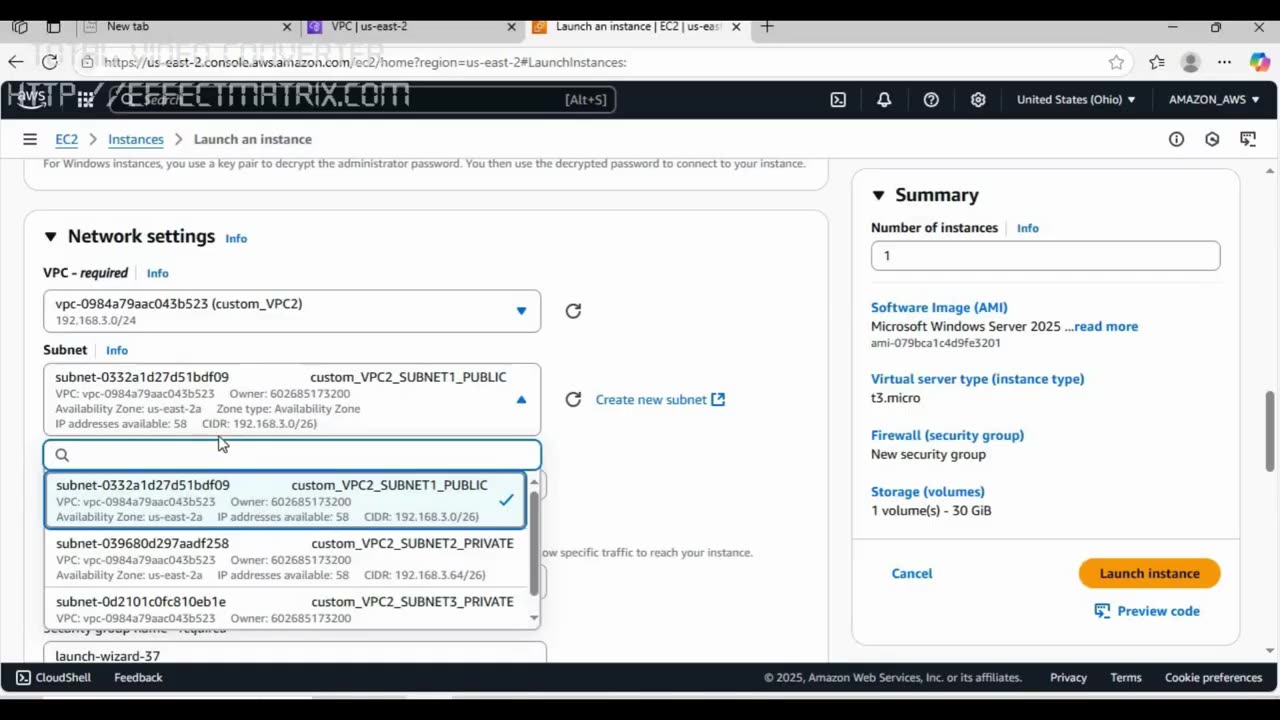Open the notifications bell
Screen dimensions: 1280x720
[x=884, y=100]
